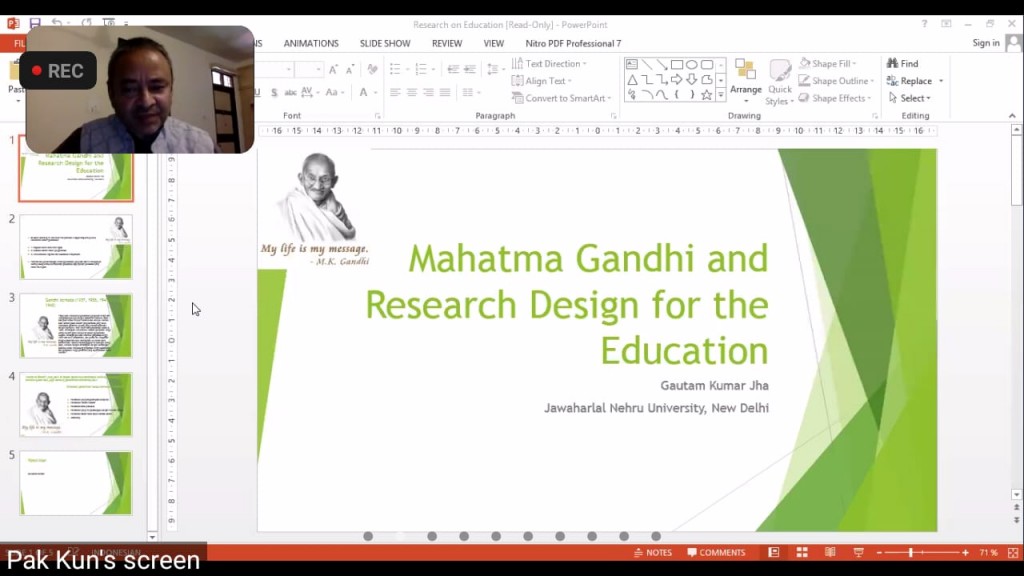Toggle the Comments pane
This screenshot has width=1024, height=576.
coord(715,552)
